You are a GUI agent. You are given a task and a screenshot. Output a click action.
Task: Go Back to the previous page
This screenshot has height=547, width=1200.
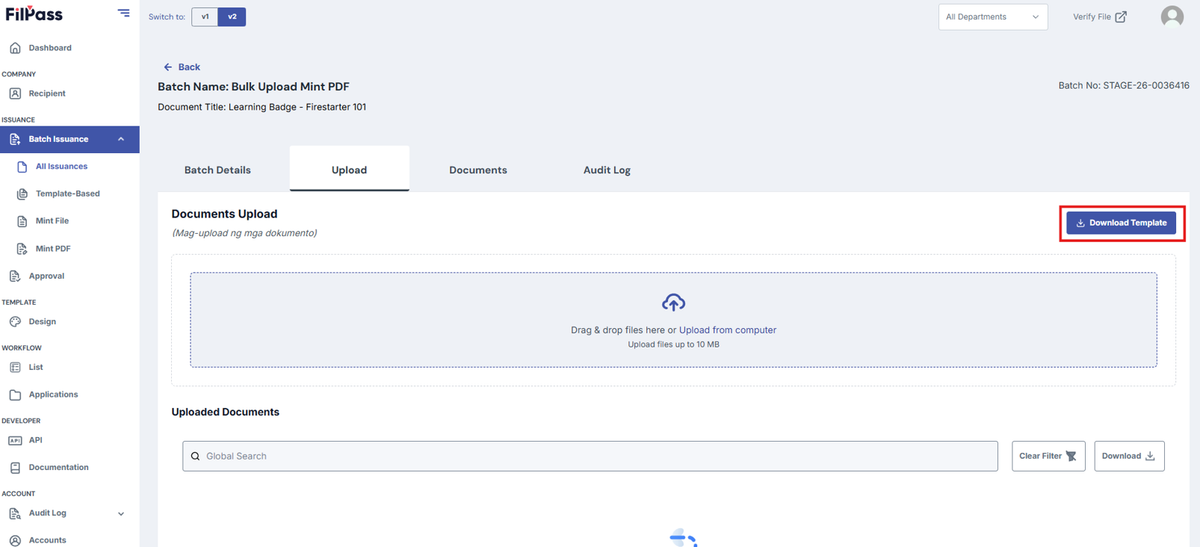[x=182, y=67]
